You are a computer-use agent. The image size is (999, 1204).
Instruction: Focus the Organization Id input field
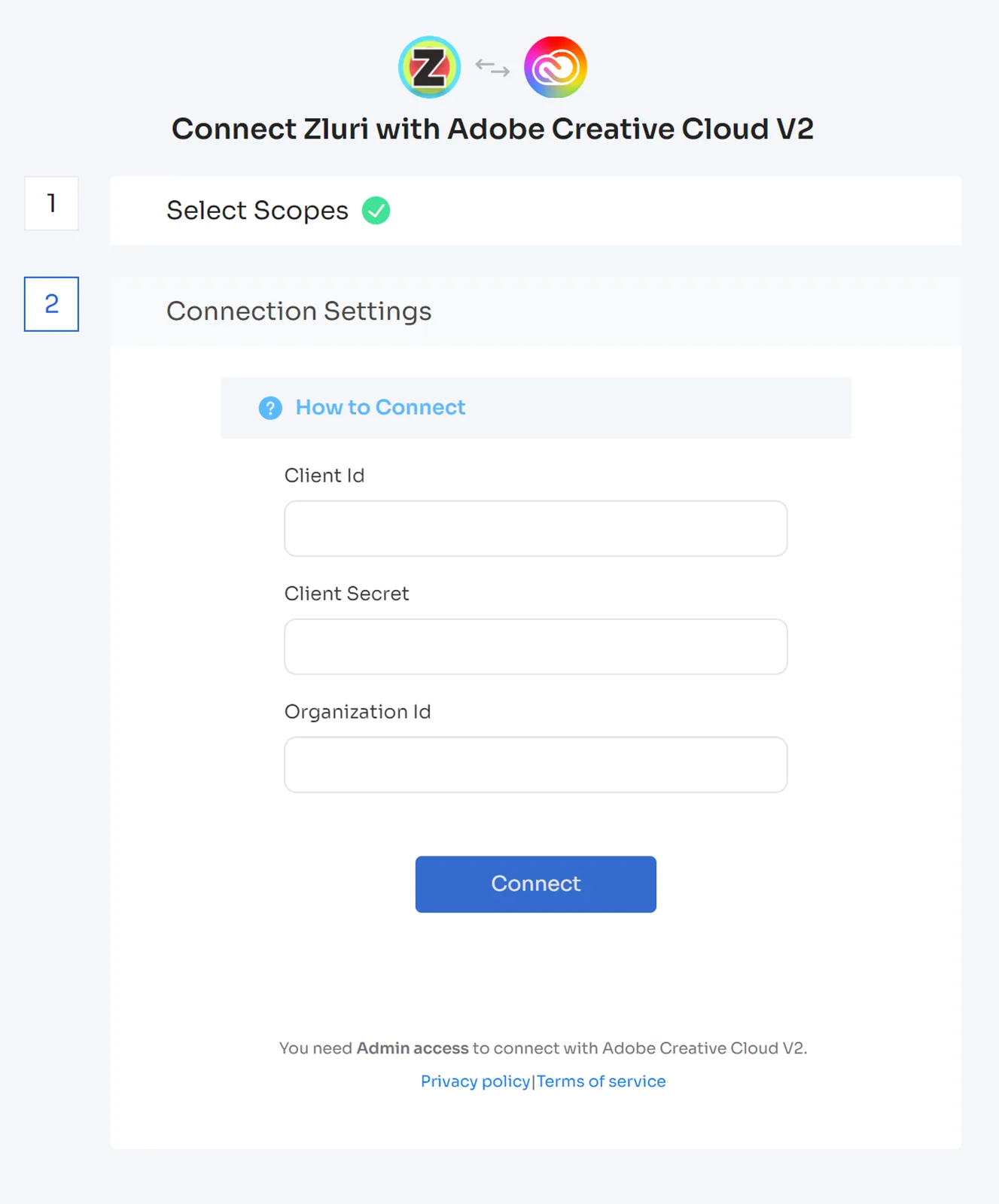pyautogui.click(x=535, y=765)
